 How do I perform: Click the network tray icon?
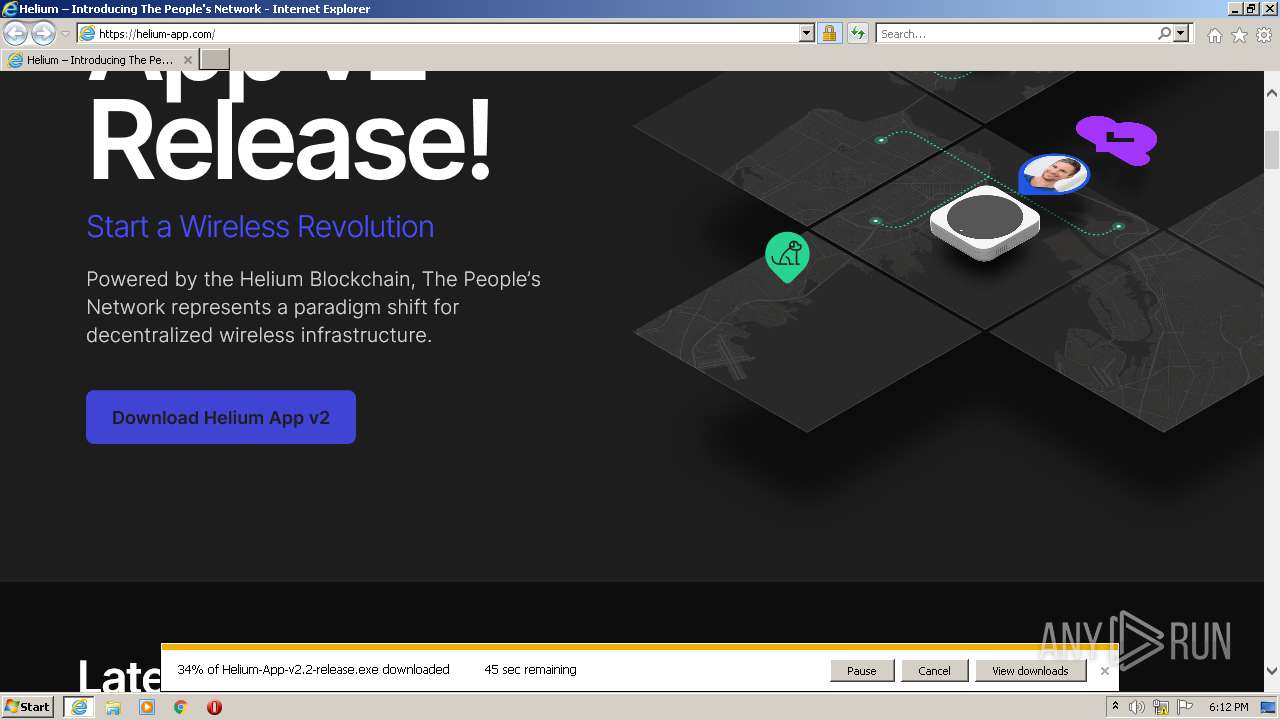[1161, 707]
